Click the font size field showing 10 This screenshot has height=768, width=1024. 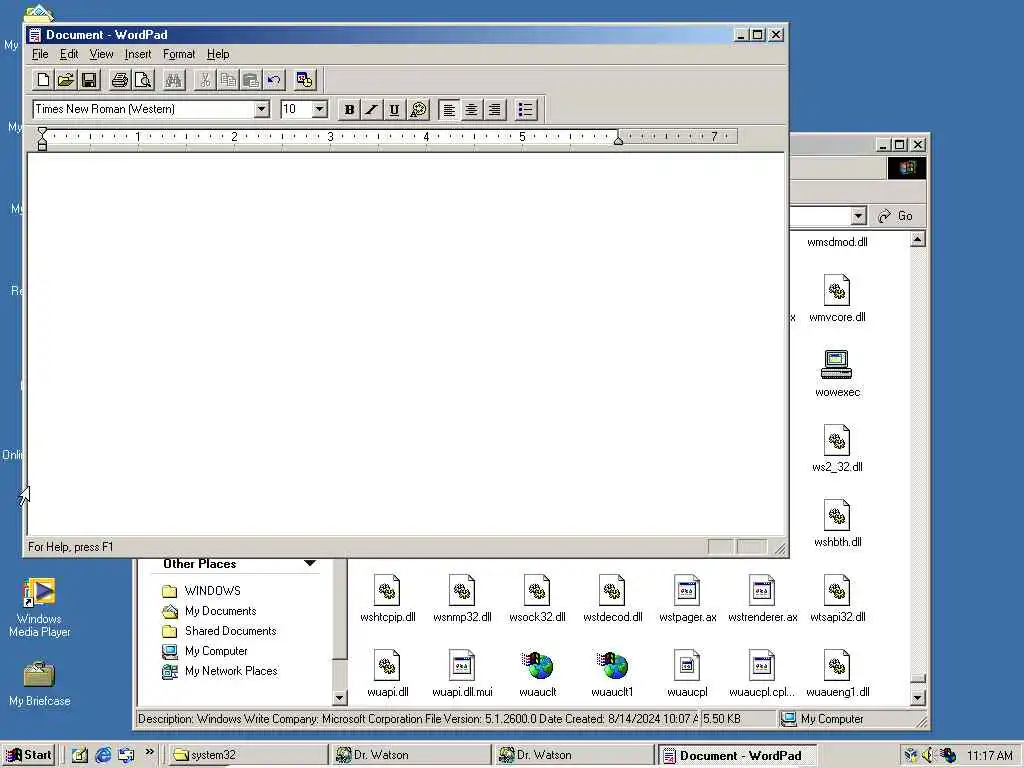click(x=296, y=109)
